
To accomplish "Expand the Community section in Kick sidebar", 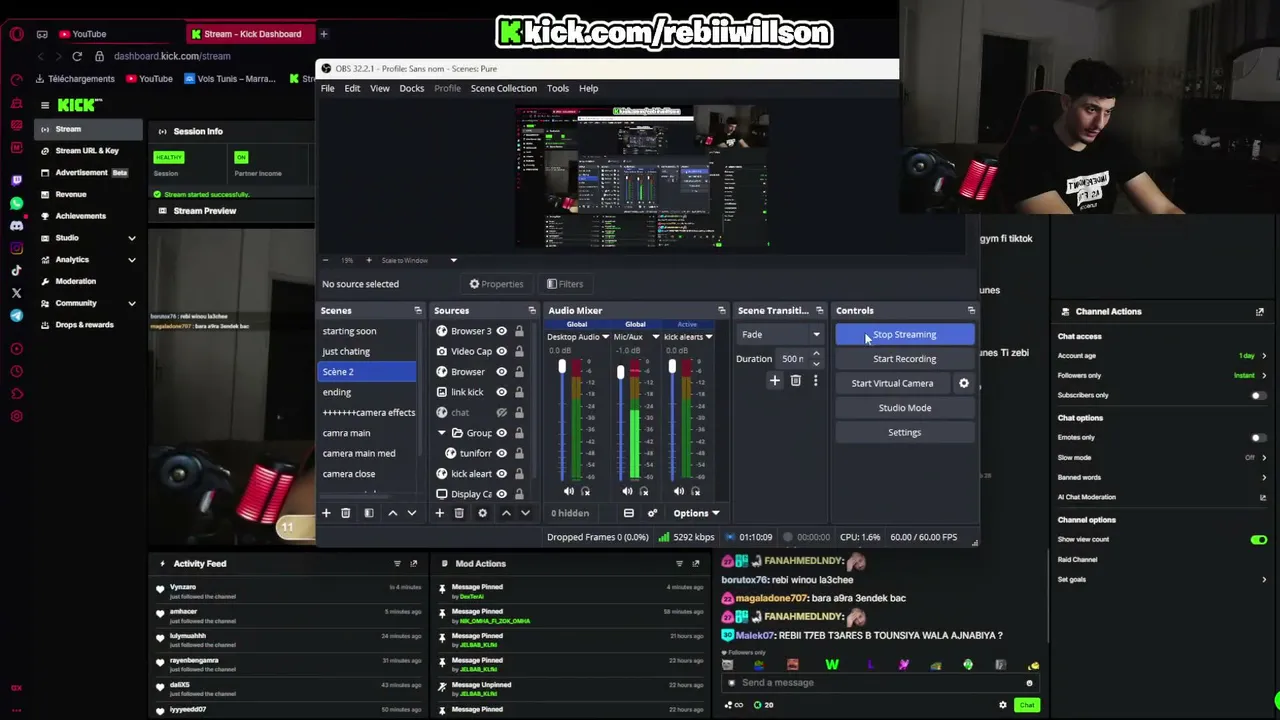I will coord(131,303).
